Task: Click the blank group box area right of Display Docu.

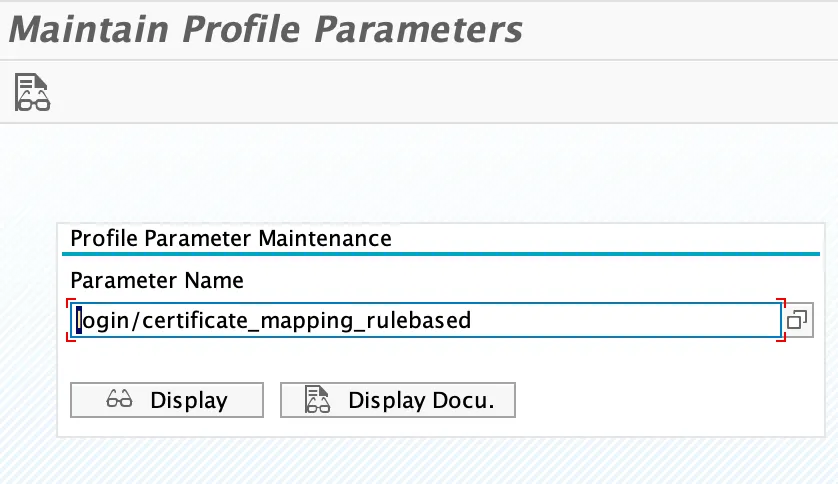Action: point(660,401)
